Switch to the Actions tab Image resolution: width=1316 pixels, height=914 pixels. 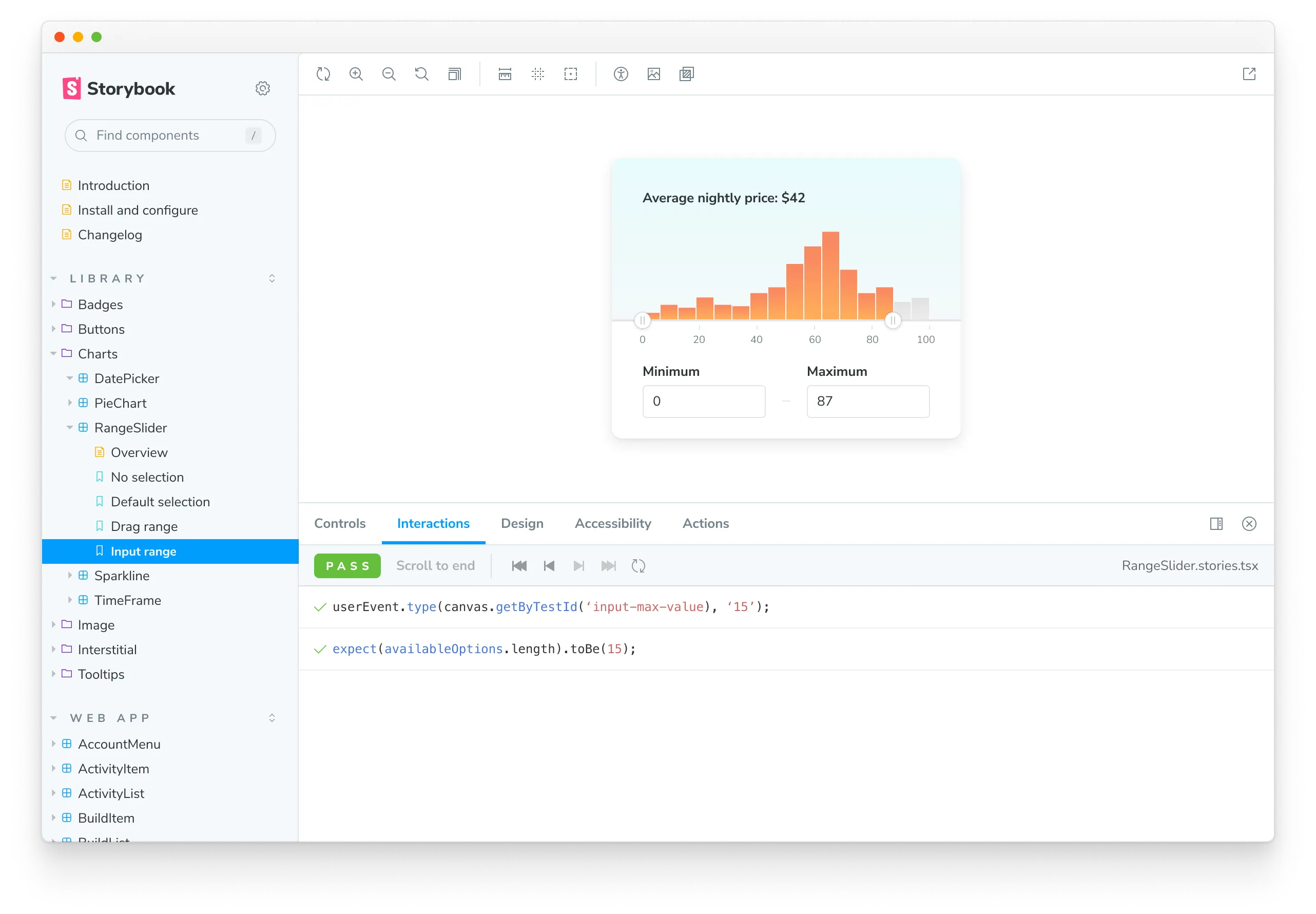pyautogui.click(x=706, y=523)
